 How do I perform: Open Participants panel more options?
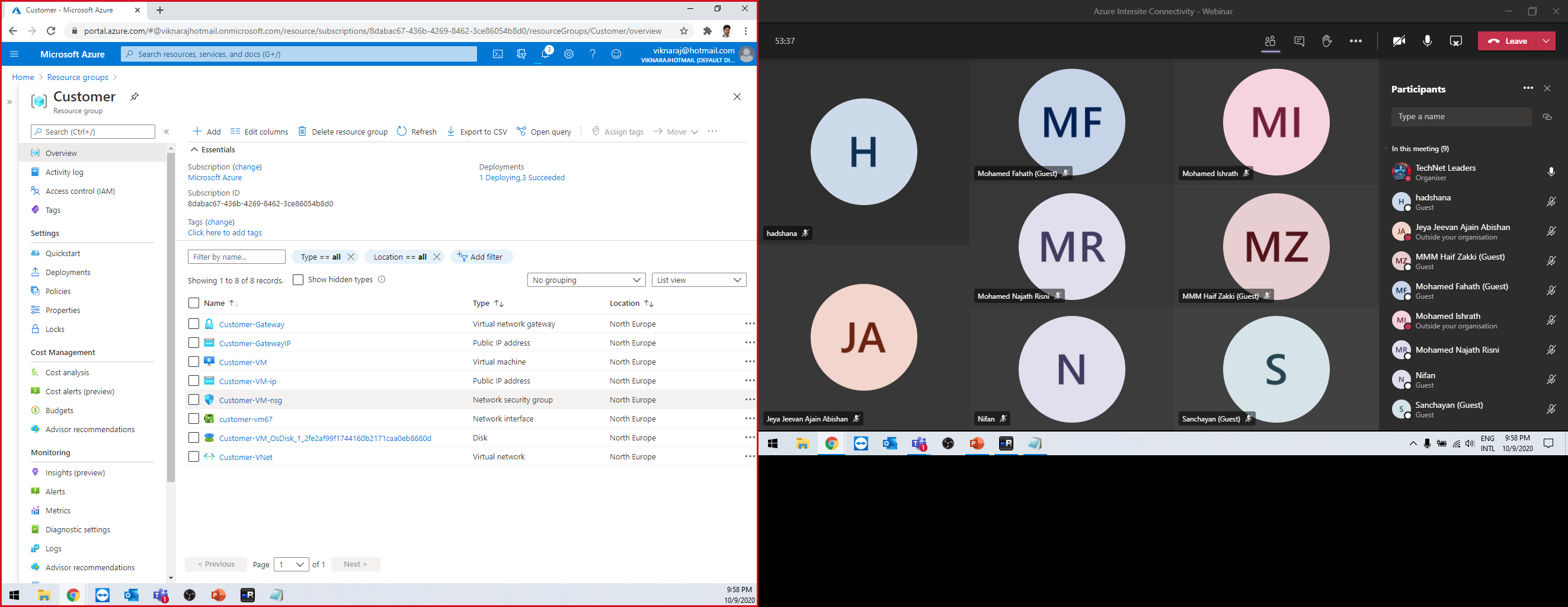click(1528, 88)
